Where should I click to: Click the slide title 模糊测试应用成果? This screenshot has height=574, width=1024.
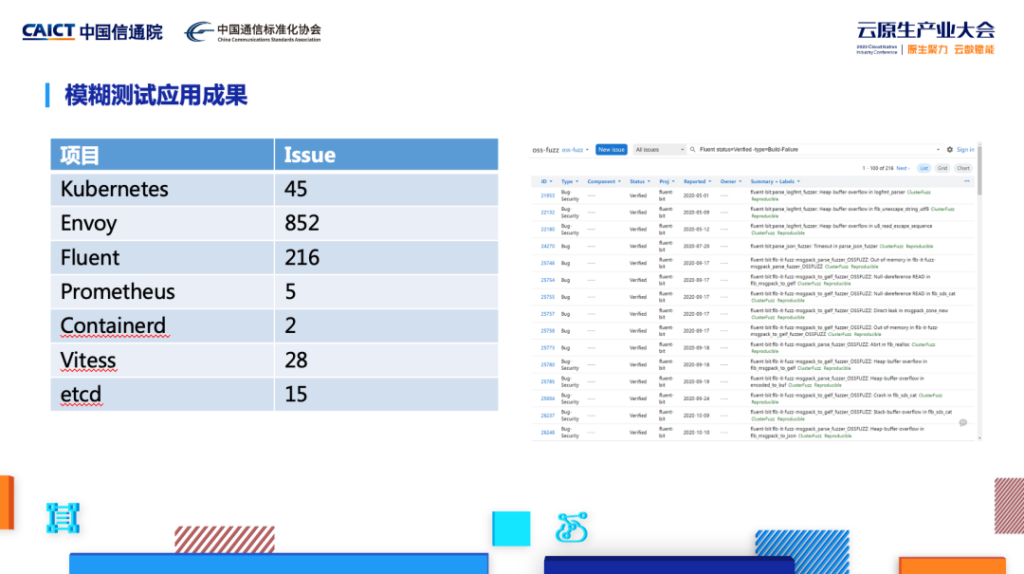(155, 95)
